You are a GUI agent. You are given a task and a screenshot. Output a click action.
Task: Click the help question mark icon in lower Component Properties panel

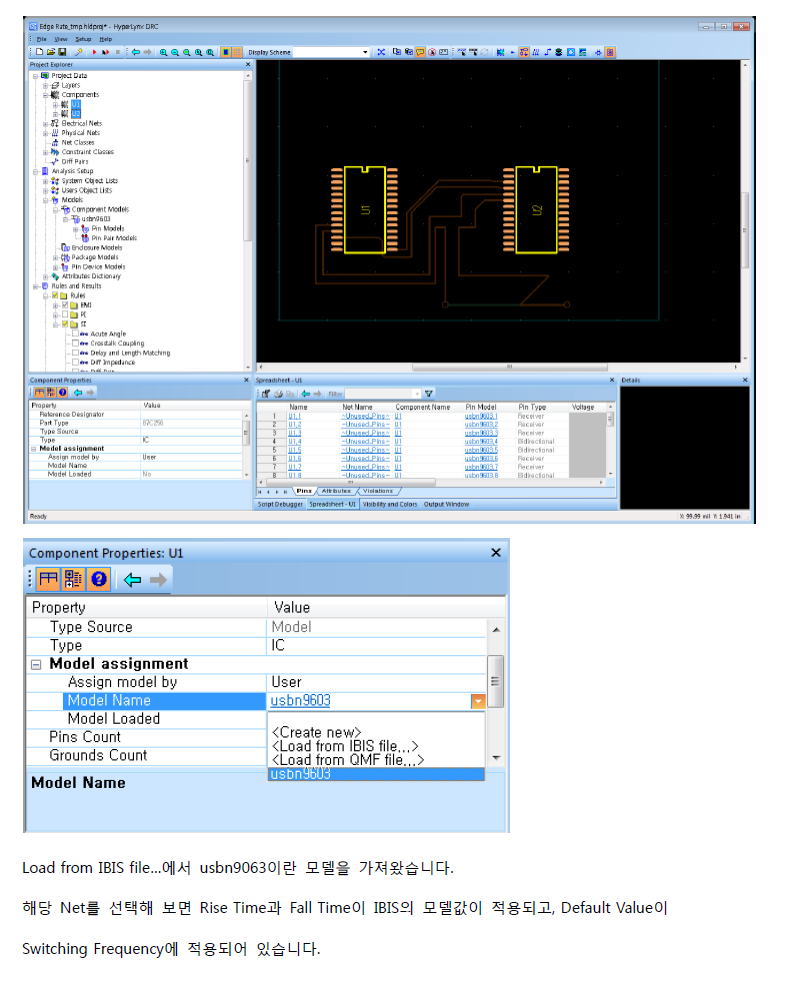(98, 579)
